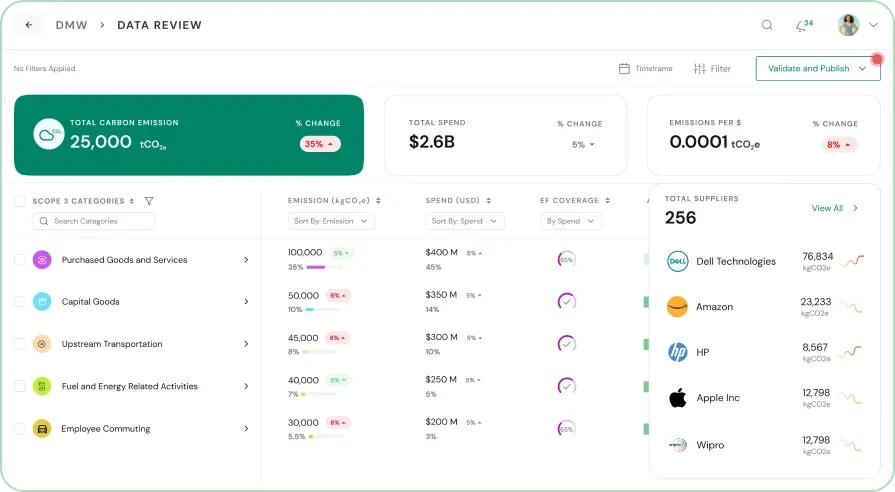
Task: Click the Wipro logo
Action: (x=678, y=445)
